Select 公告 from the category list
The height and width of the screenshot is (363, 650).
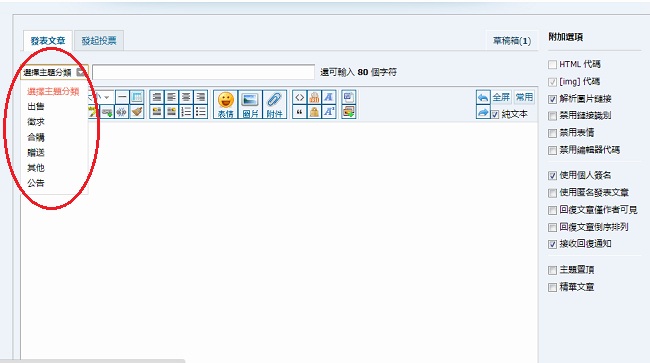point(36,183)
